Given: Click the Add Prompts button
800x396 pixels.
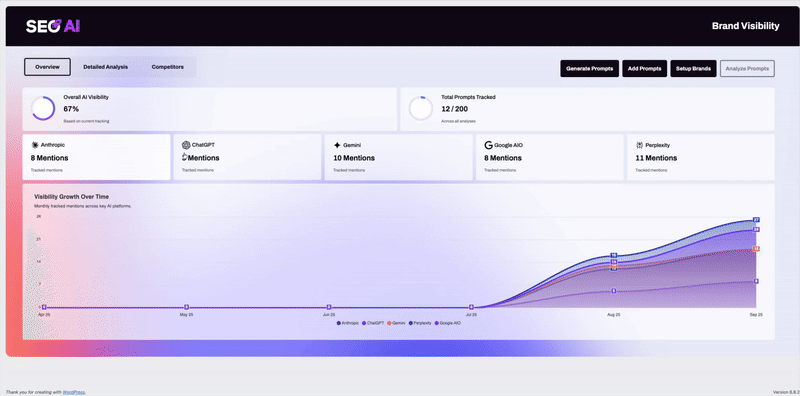Looking at the screenshot, I should [644, 68].
